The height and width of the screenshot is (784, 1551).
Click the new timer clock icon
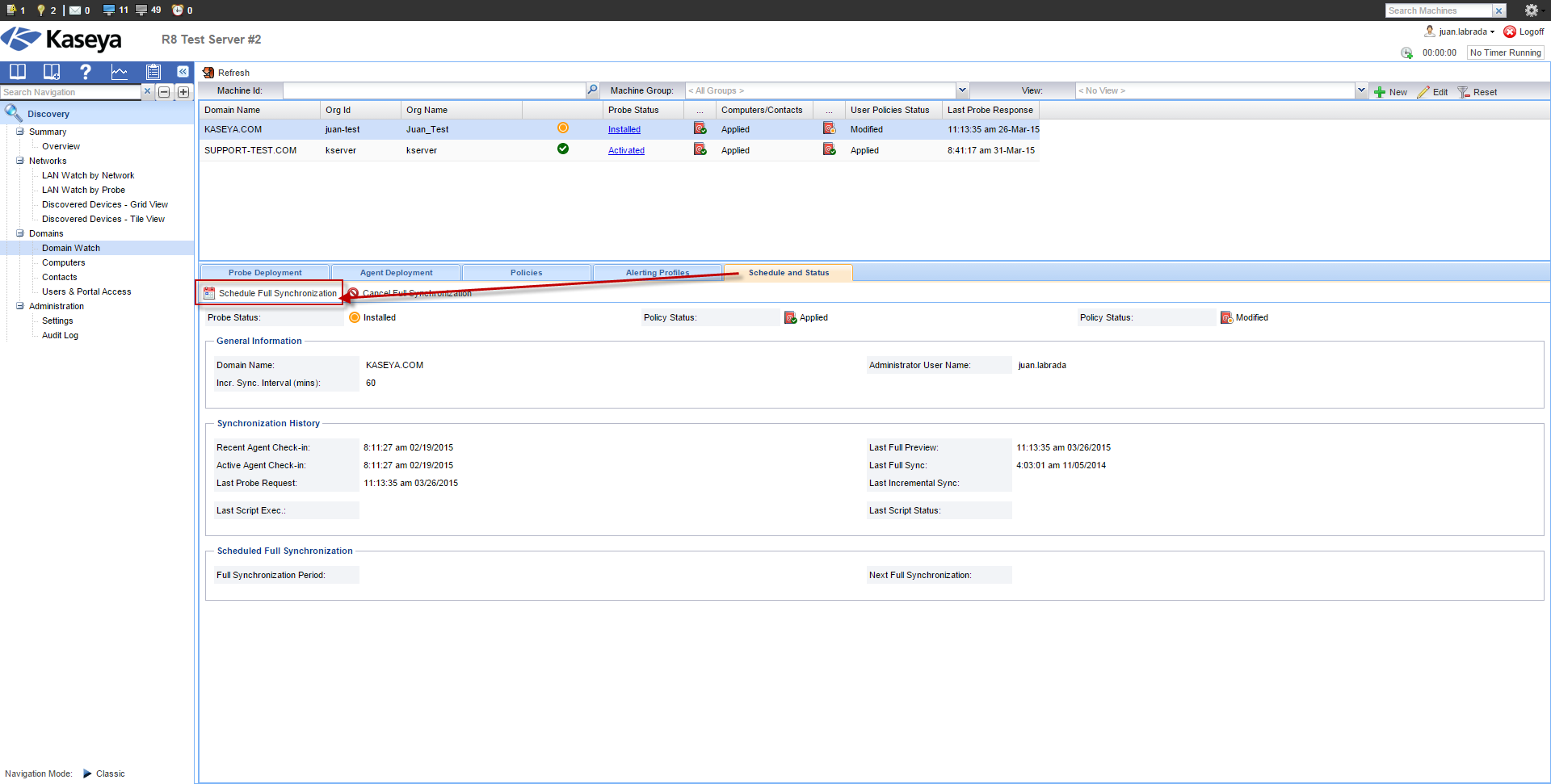[1406, 52]
